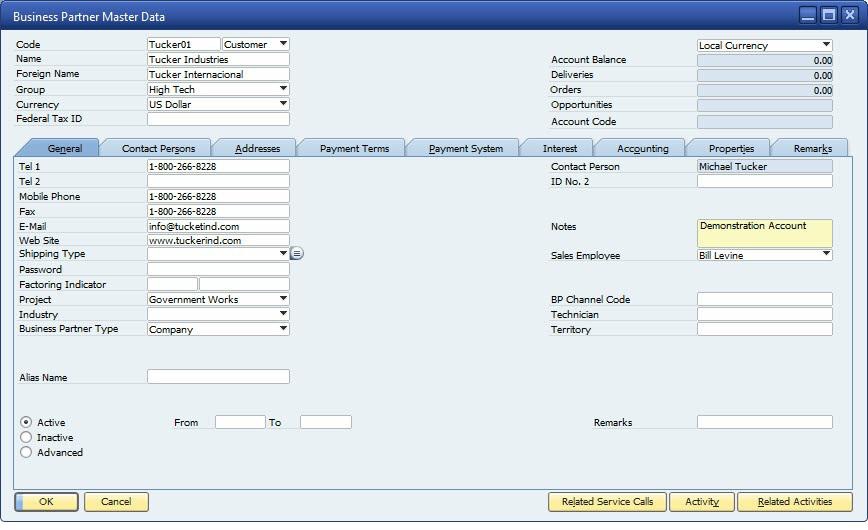This screenshot has width=868, height=530.
Task: Confirm with the OK button
Action: click(46, 501)
